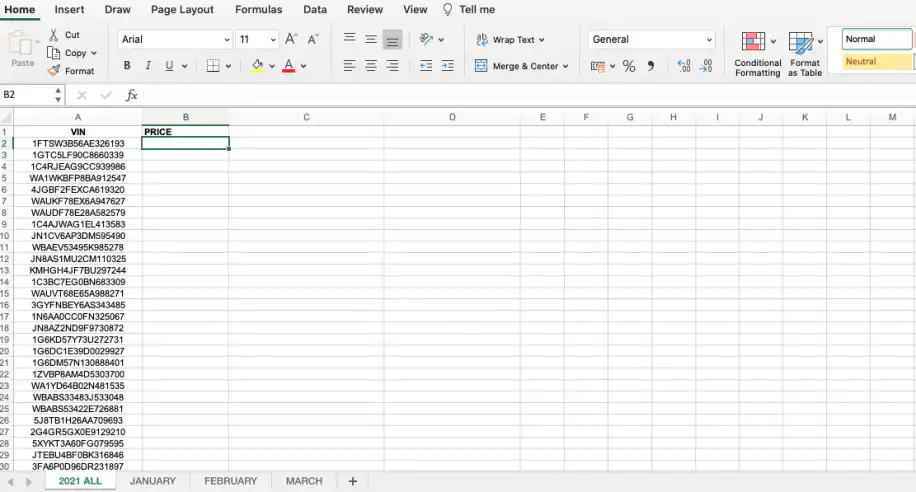
Task: Select column C header
Action: click(306, 117)
